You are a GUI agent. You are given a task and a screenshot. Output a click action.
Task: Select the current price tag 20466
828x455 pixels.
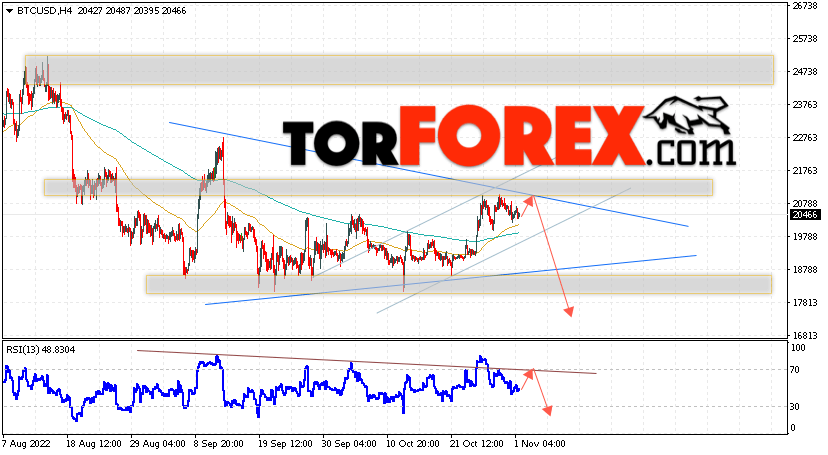point(805,215)
